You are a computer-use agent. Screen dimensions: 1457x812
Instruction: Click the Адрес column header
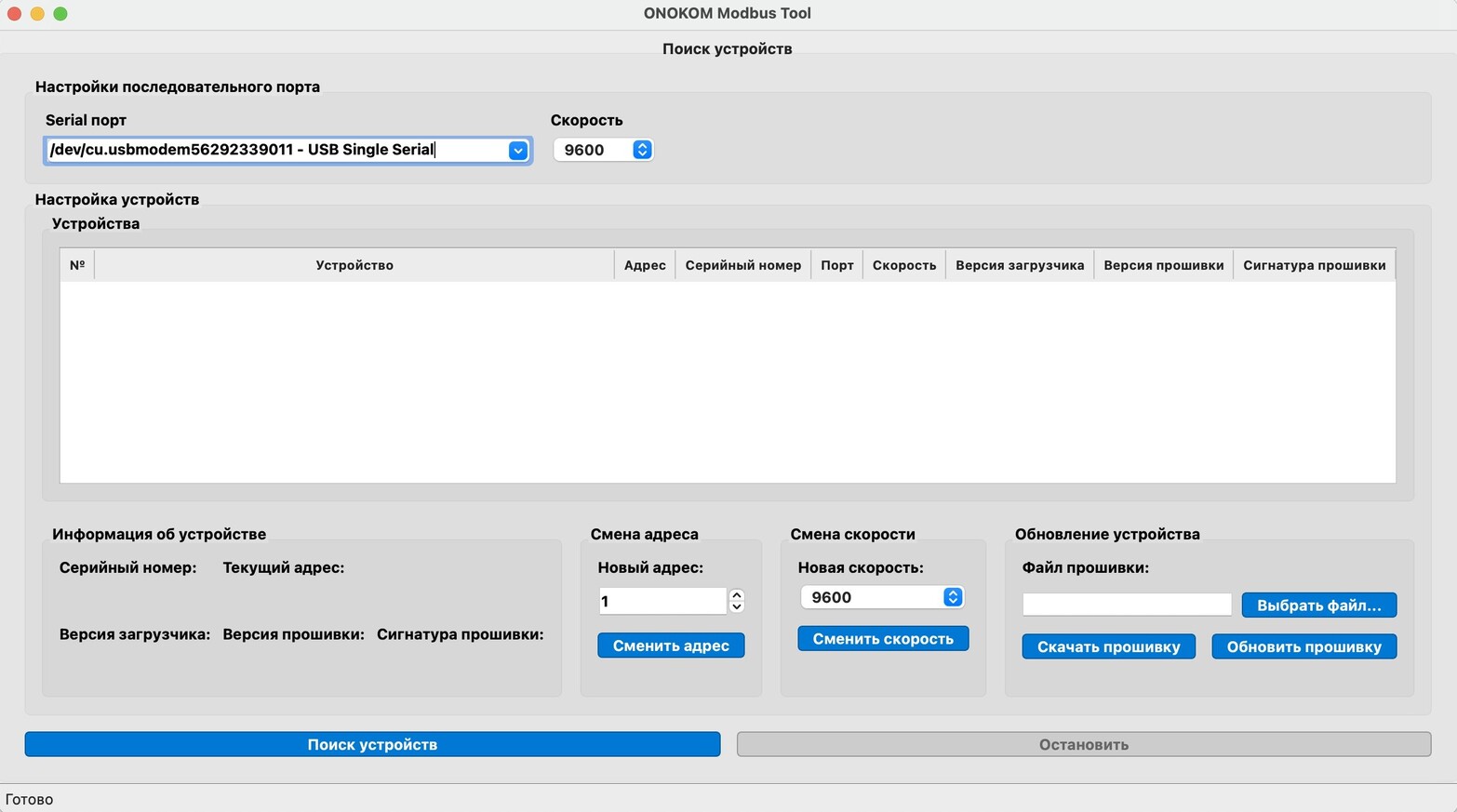[645, 265]
